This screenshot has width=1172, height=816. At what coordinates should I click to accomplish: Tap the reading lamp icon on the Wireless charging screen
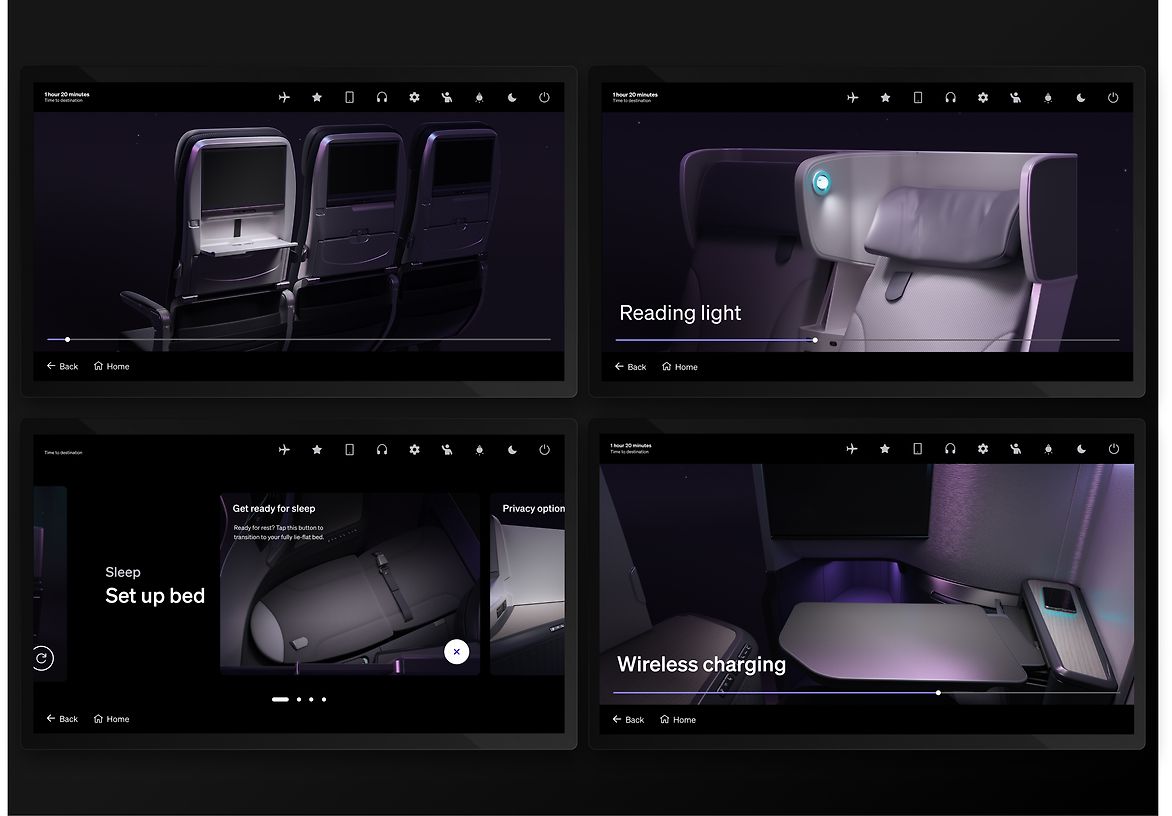click(x=1048, y=449)
